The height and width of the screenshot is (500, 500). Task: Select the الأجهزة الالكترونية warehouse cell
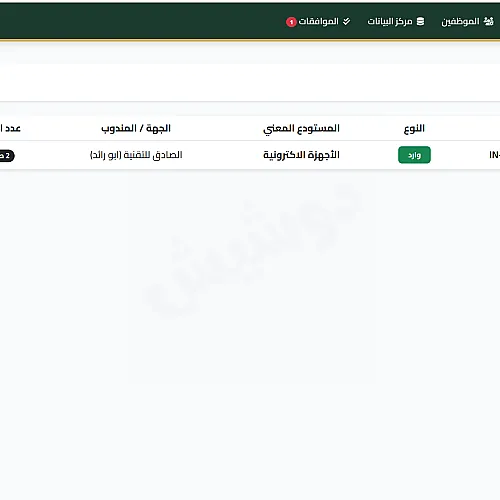(301, 155)
